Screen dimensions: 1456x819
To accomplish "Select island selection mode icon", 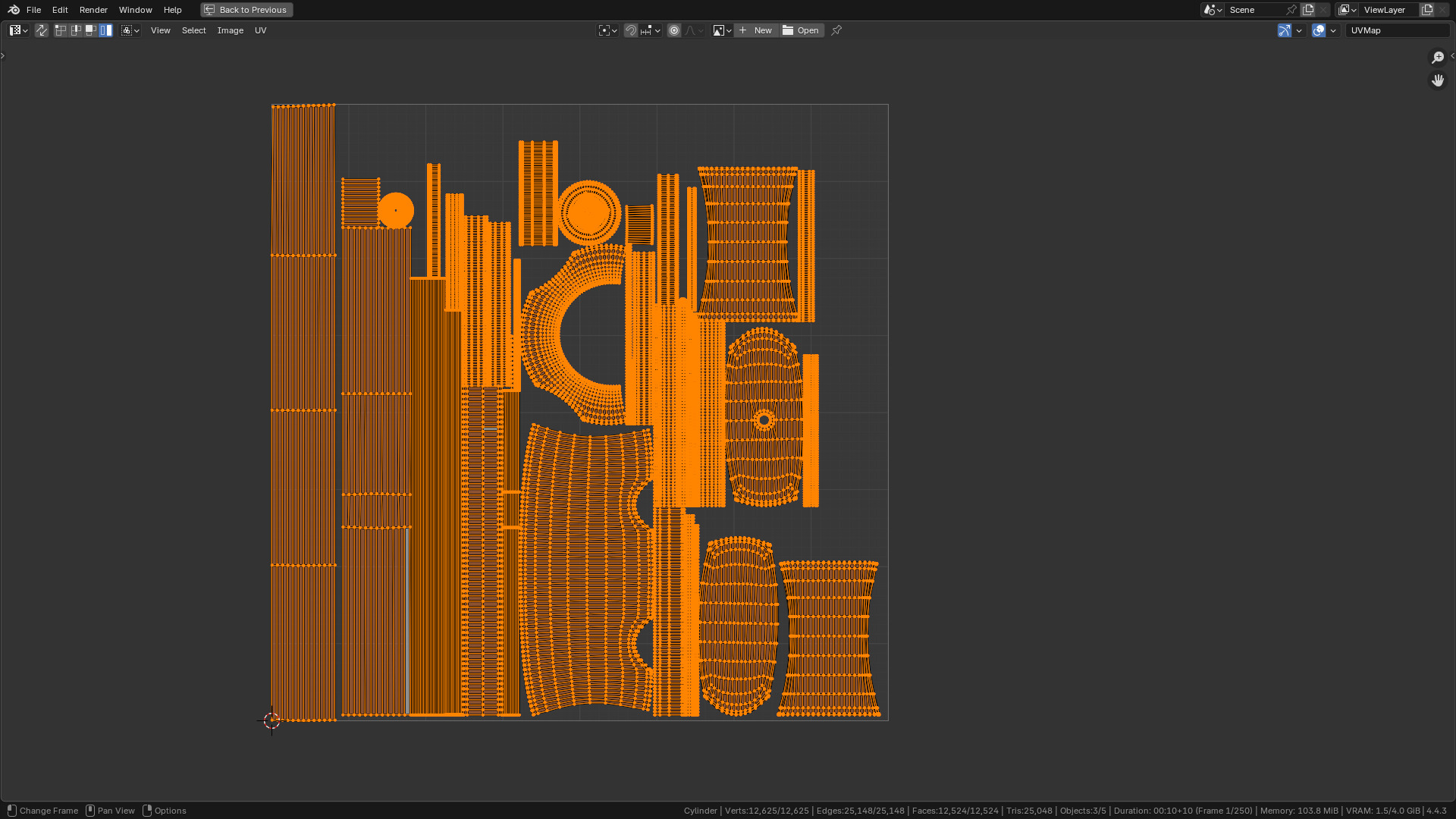I will [x=106, y=30].
